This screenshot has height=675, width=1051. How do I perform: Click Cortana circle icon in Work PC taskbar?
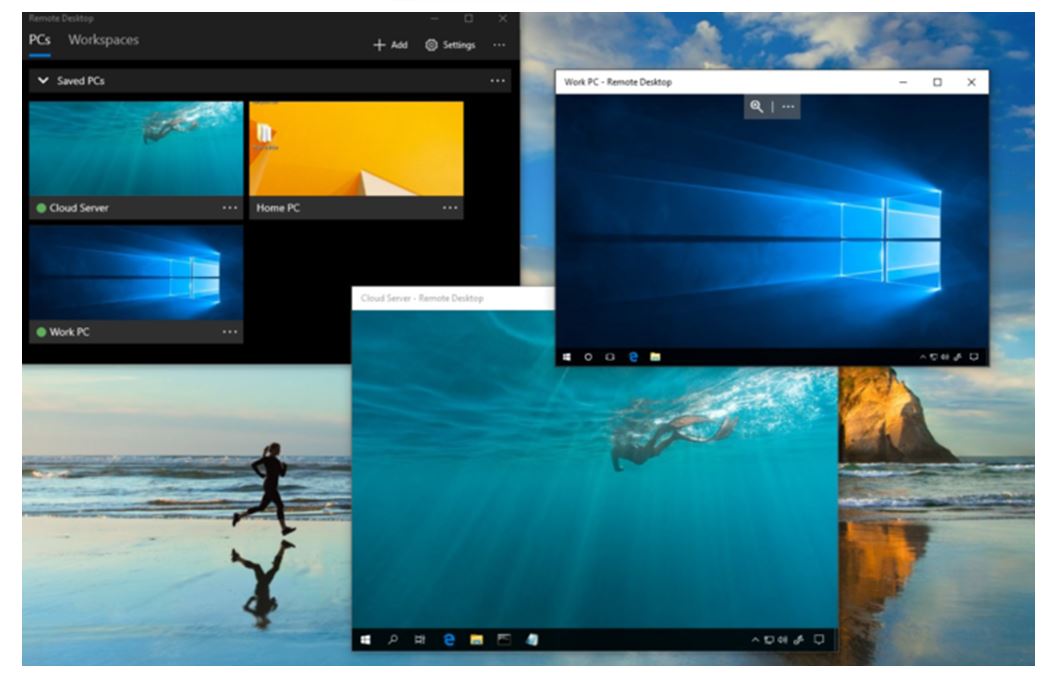click(x=588, y=356)
